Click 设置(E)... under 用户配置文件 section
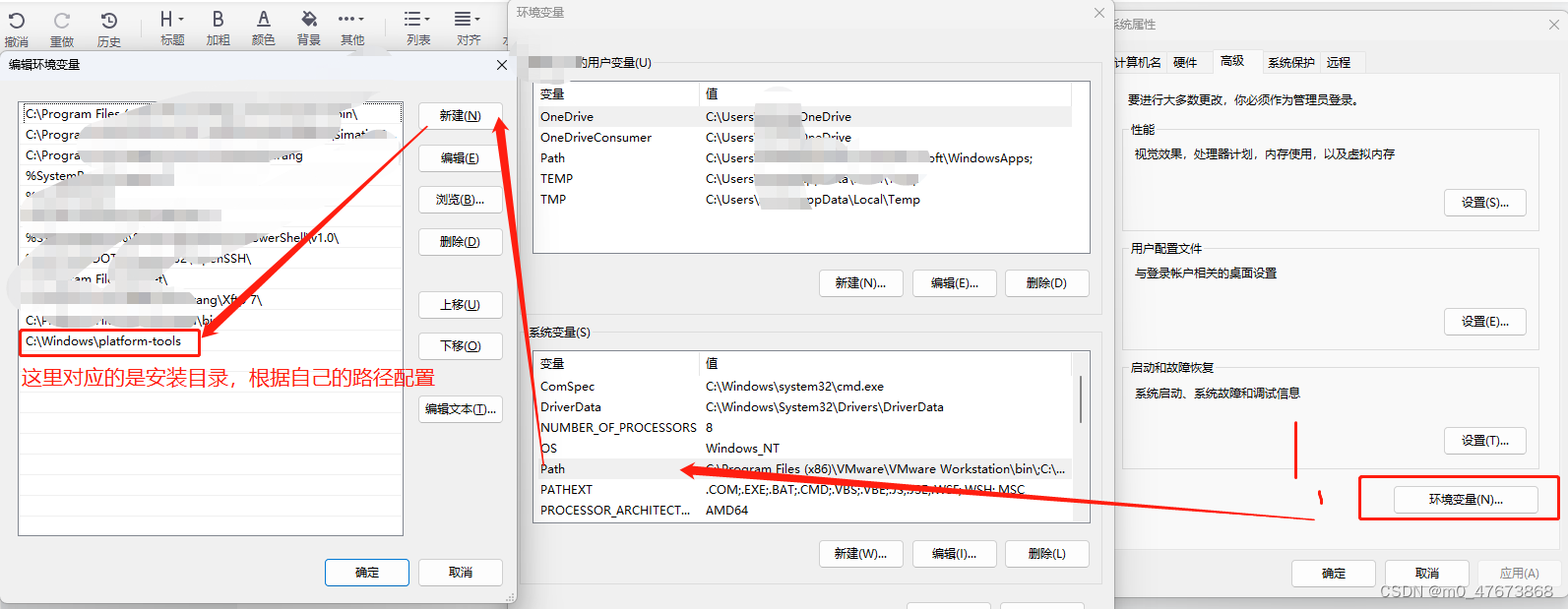The height and width of the screenshot is (609, 1568). click(1485, 322)
